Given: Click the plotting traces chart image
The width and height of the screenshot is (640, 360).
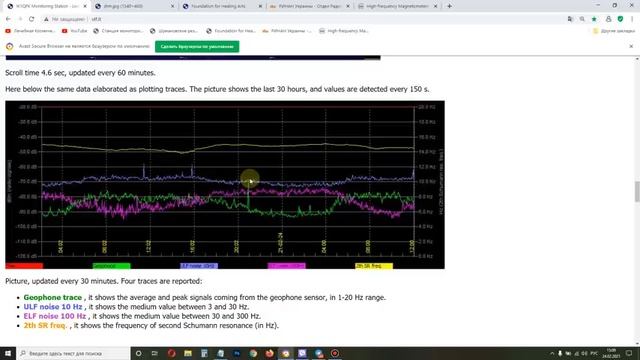Looking at the screenshot, I should pos(225,184).
